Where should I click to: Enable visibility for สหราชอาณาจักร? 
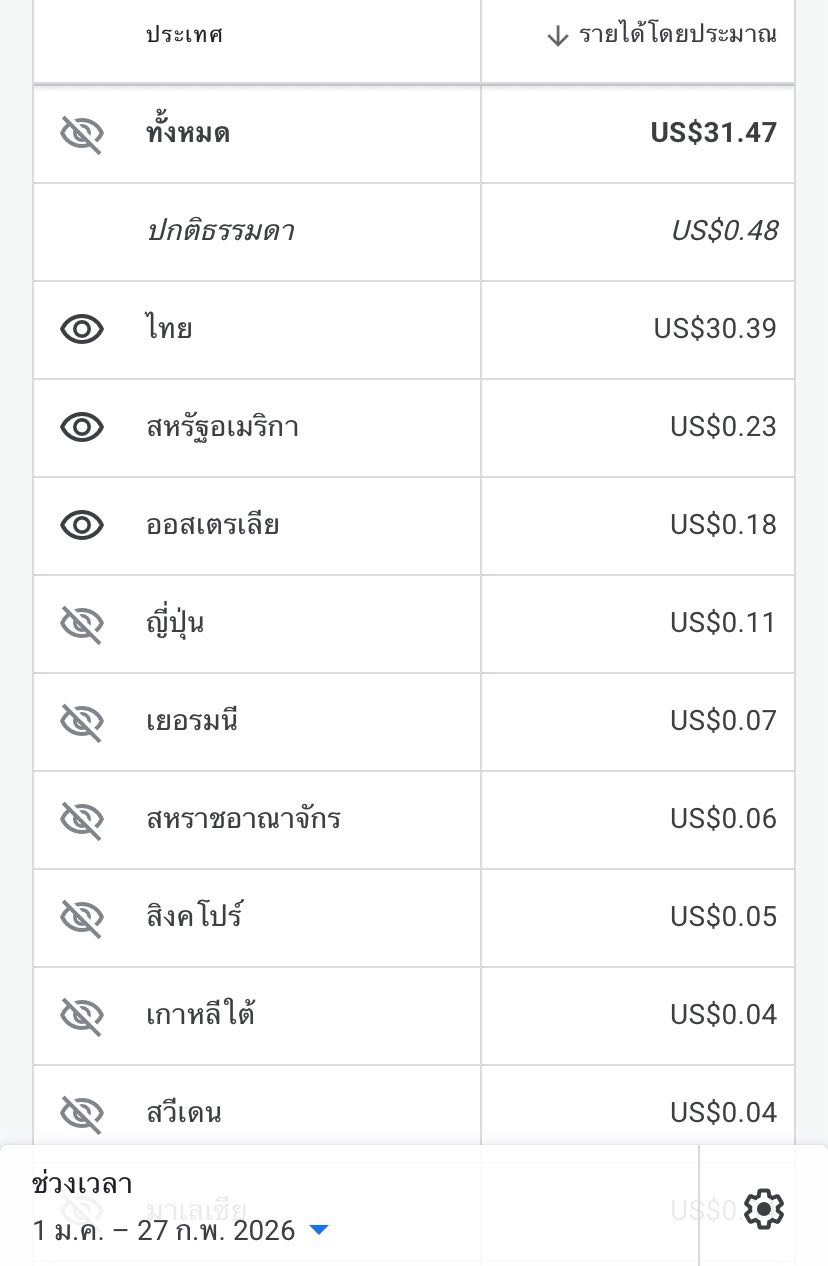(x=82, y=819)
